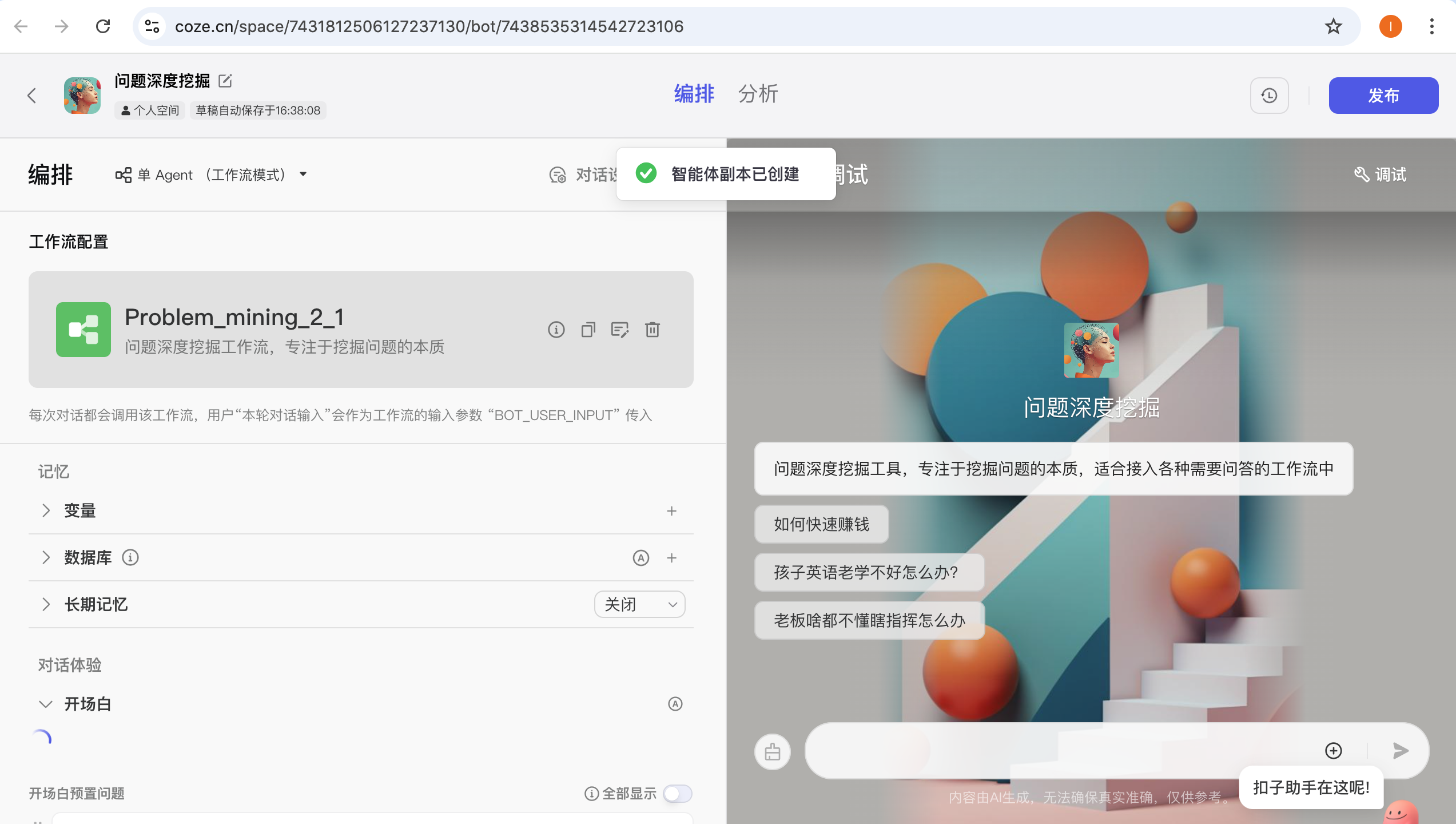Return to previous page via left chevron

click(32, 96)
